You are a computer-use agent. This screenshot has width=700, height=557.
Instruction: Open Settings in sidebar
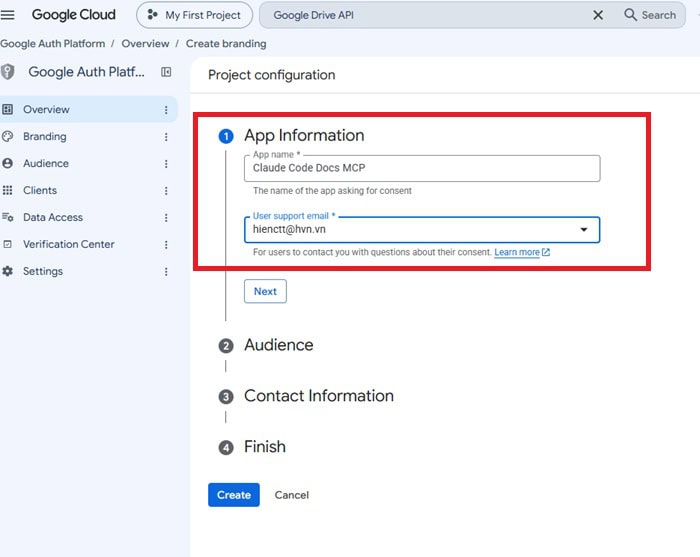88,271
